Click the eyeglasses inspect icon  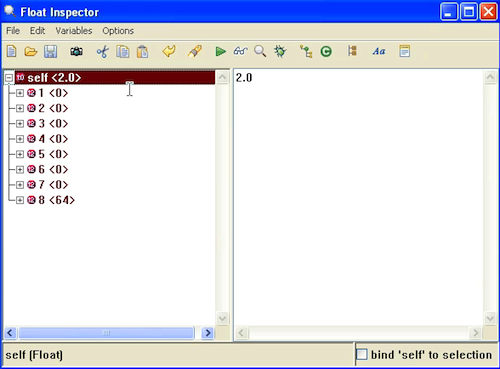(240, 51)
